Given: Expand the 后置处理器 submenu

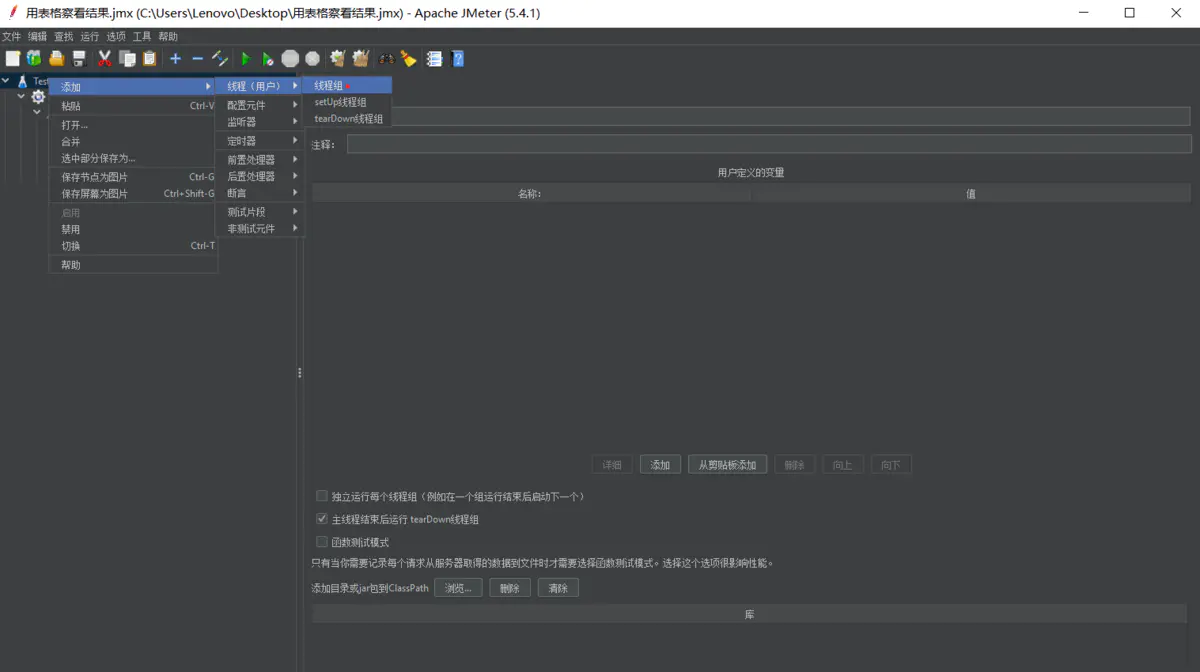Looking at the screenshot, I should (x=260, y=176).
